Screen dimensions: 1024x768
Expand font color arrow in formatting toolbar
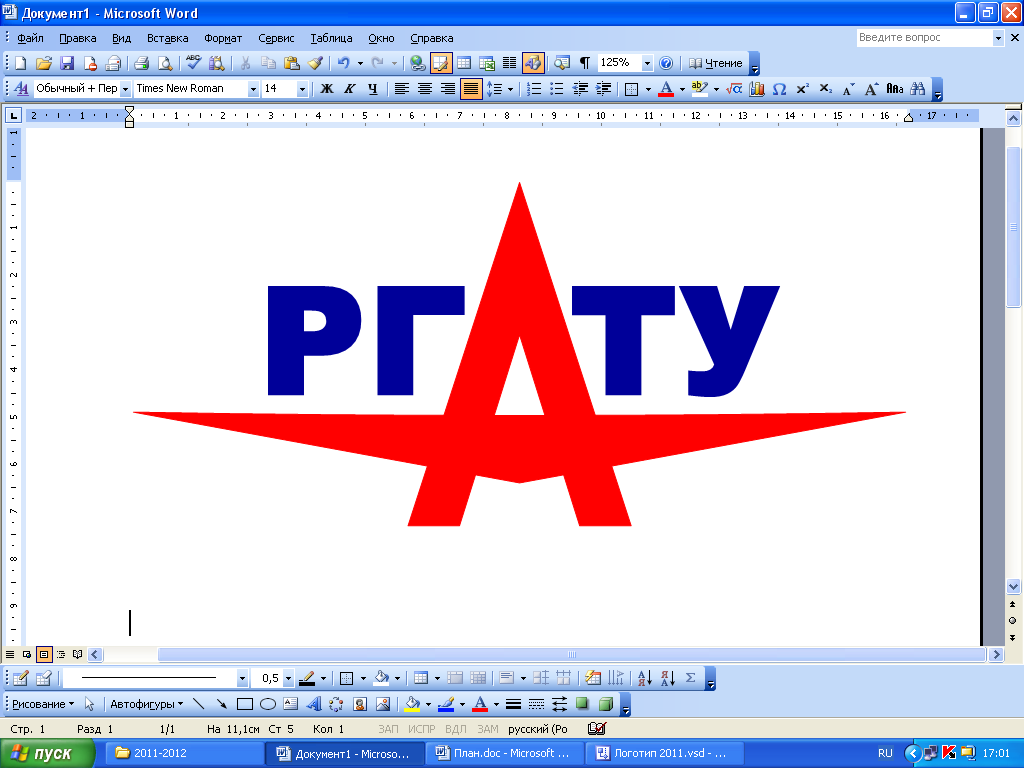[x=682, y=89]
